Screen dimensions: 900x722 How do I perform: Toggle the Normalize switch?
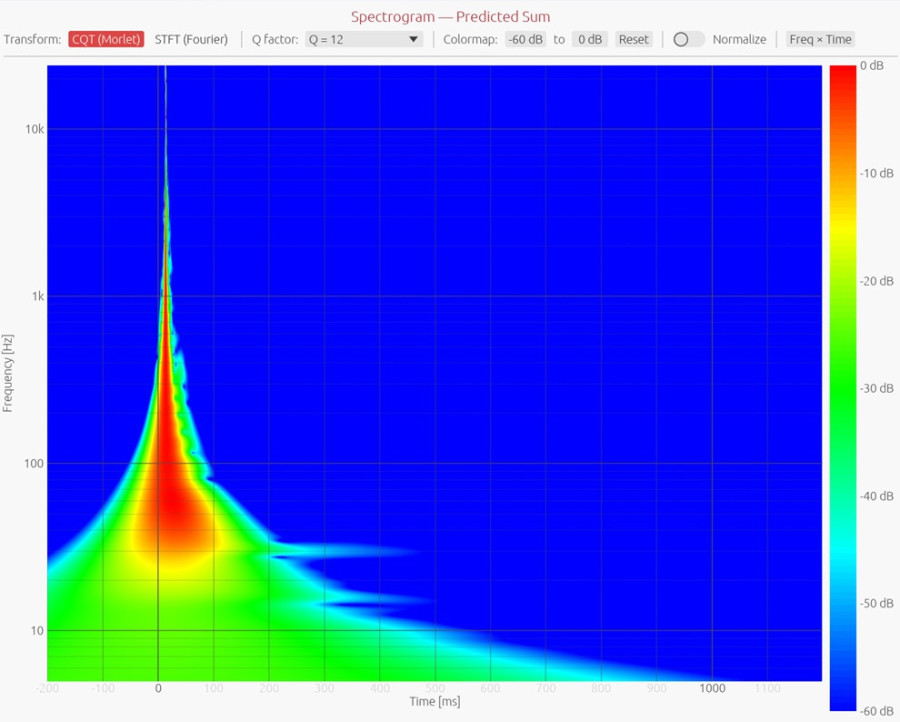point(688,40)
